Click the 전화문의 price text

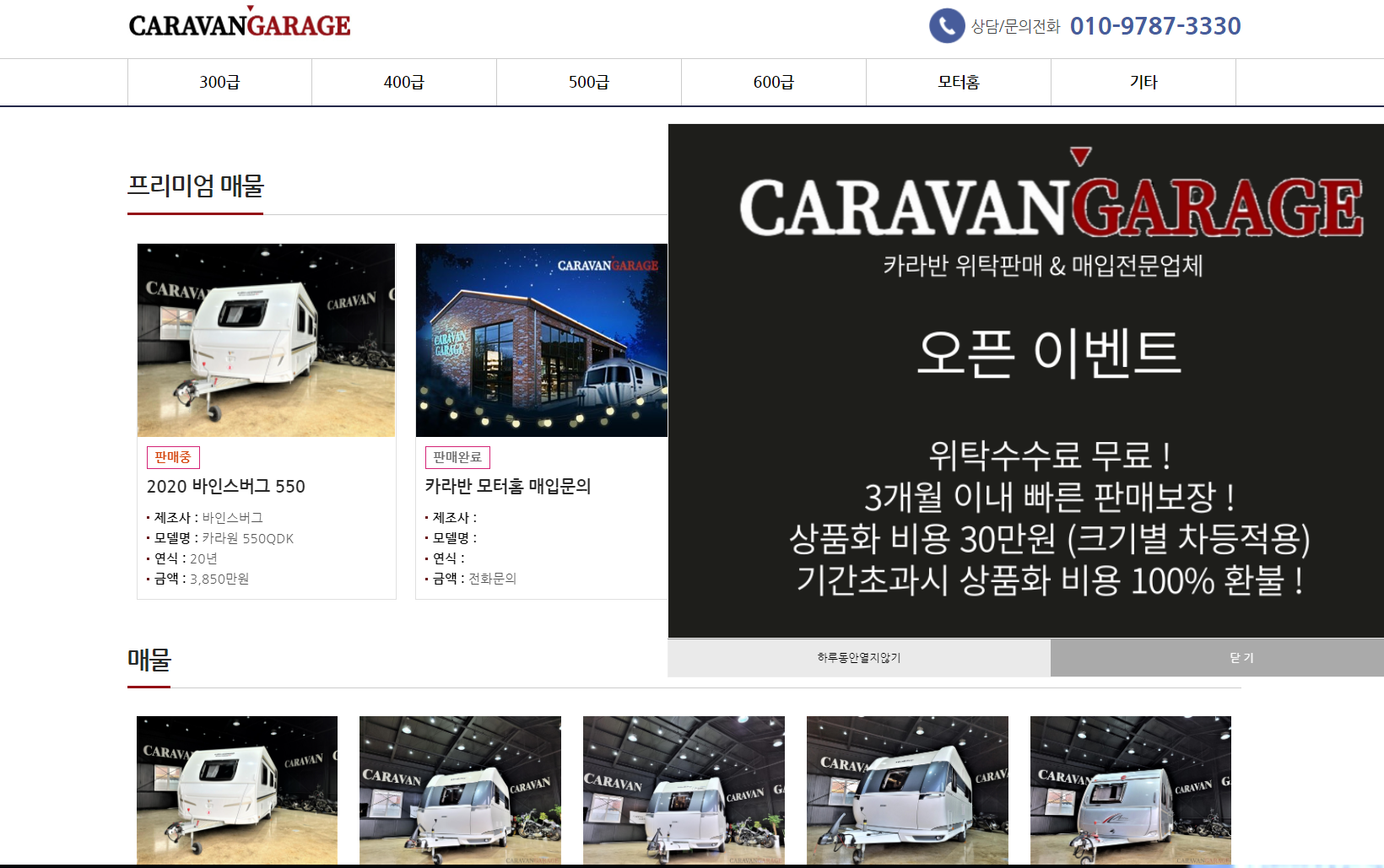[x=493, y=579]
